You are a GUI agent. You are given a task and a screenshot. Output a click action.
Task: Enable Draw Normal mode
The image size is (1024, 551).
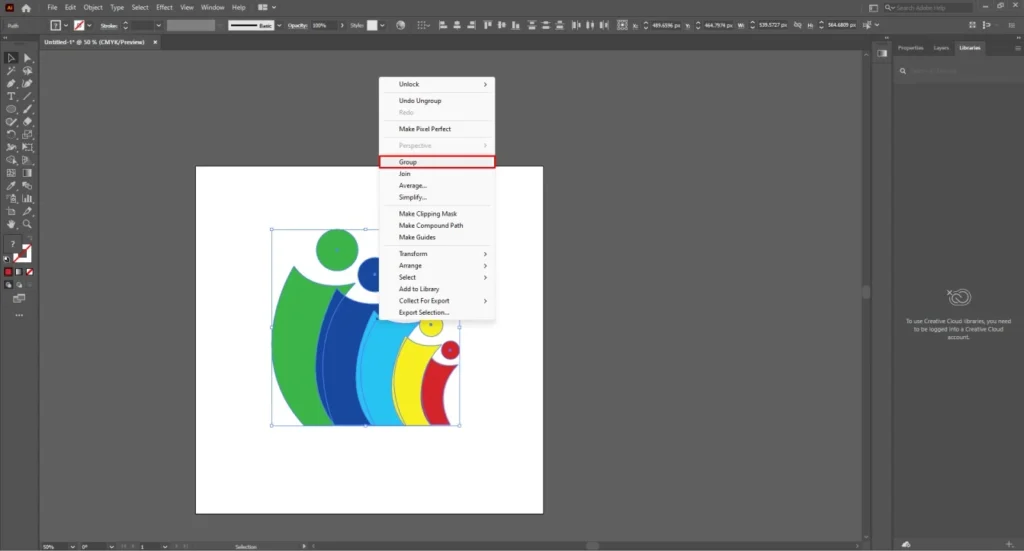point(8,285)
